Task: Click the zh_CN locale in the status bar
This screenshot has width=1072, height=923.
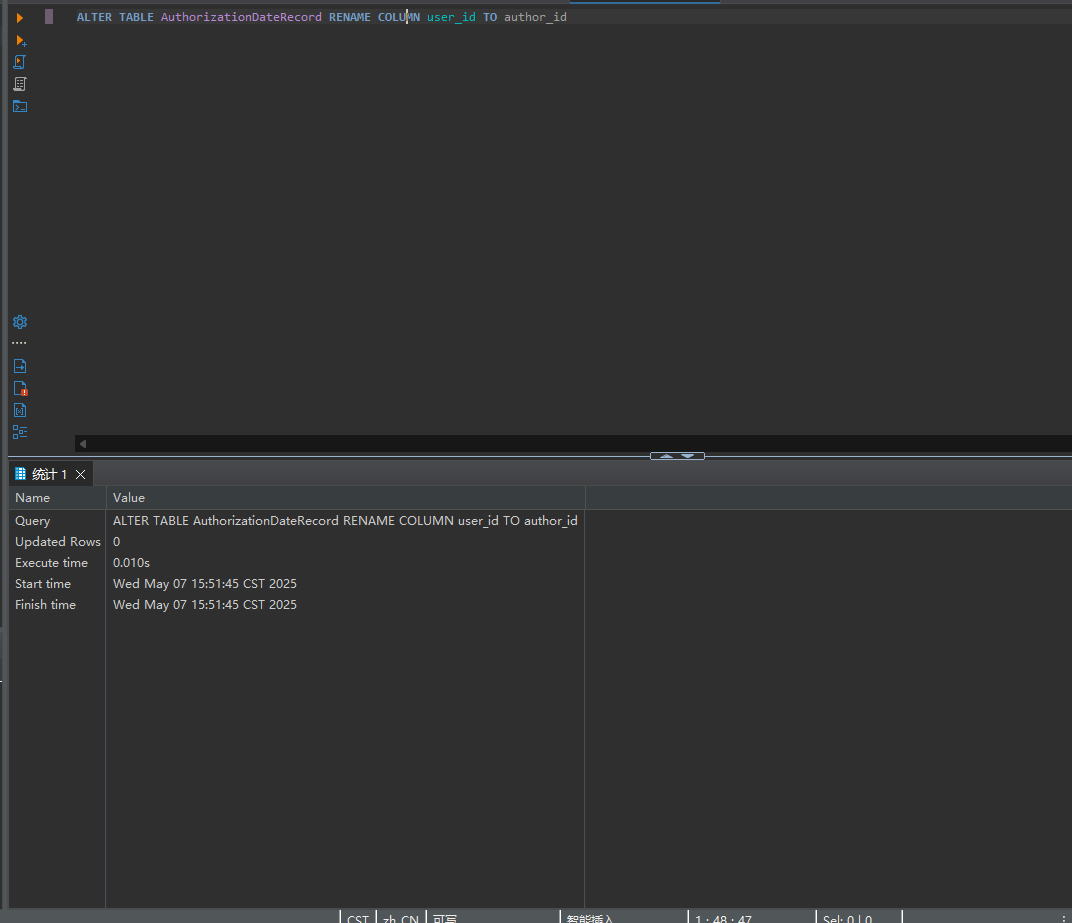Action: click(401, 918)
